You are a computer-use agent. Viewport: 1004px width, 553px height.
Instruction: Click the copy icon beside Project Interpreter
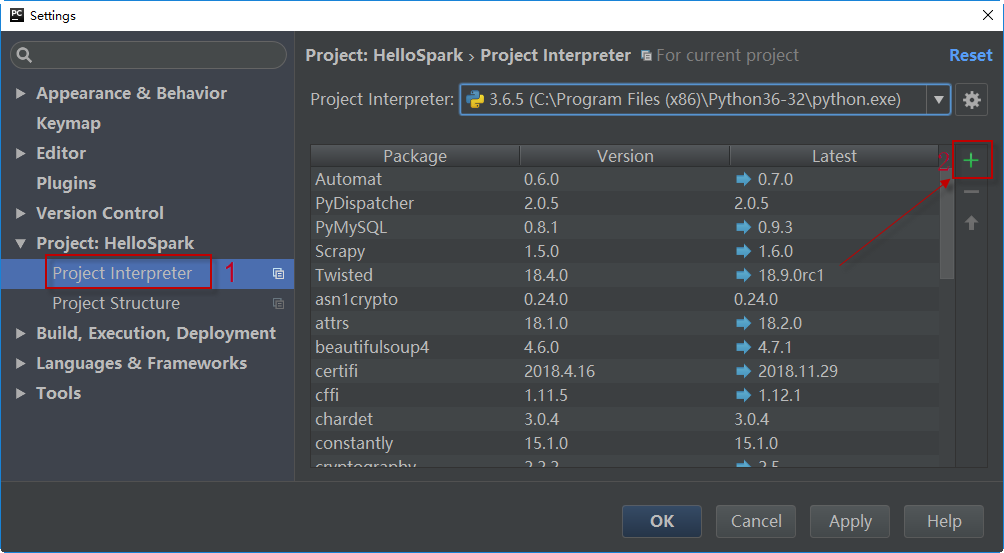[279, 274]
